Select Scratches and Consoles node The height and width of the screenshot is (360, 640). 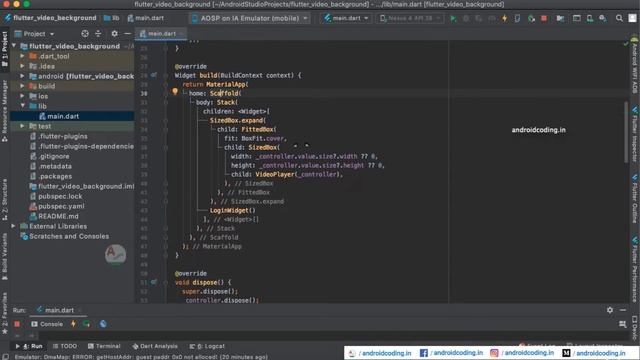(69, 236)
